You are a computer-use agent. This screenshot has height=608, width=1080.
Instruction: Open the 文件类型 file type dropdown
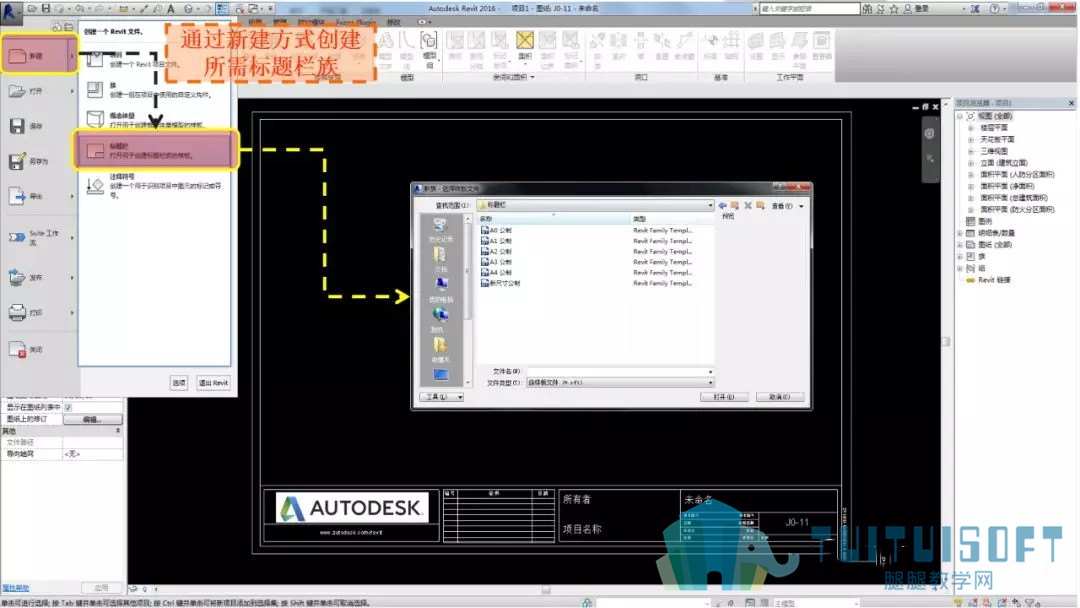[620, 383]
